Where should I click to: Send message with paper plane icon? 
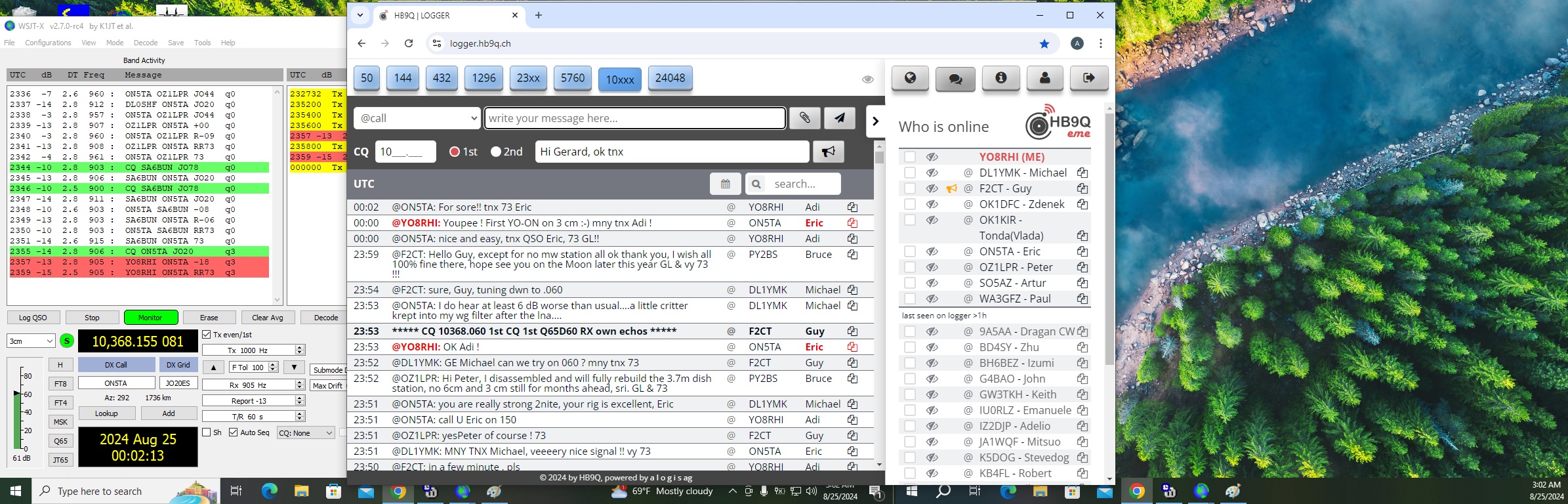coord(840,118)
